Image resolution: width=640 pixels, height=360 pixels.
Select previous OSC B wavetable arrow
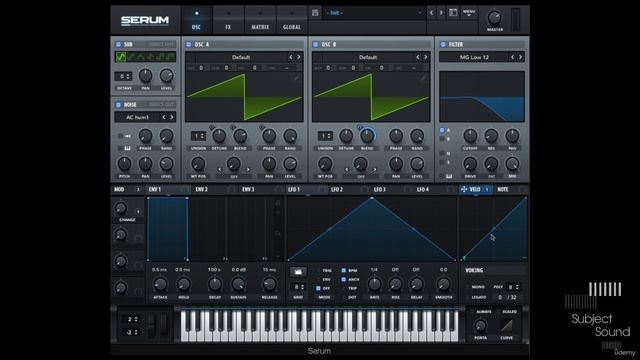point(418,57)
